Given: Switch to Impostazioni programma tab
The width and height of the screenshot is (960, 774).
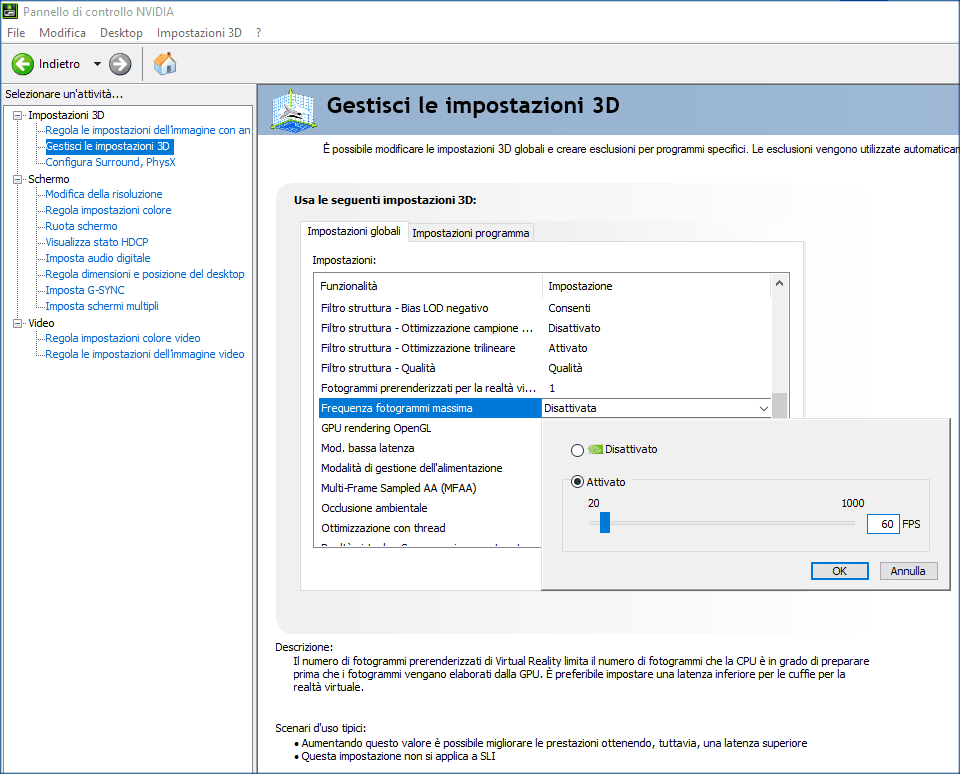Looking at the screenshot, I should pyautogui.click(x=470, y=233).
